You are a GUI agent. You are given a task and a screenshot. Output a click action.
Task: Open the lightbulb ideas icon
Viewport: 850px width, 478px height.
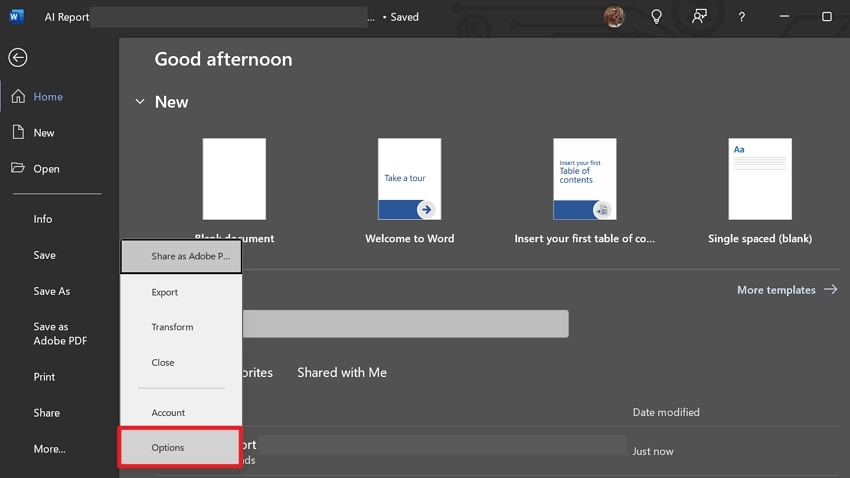(656, 17)
